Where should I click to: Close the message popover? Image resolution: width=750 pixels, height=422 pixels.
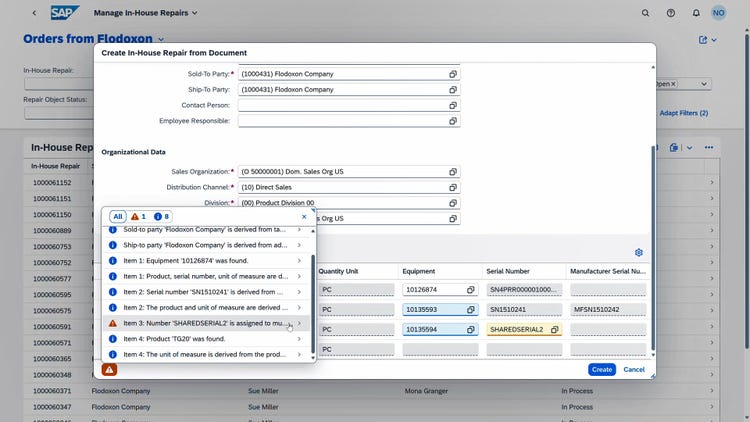click(x=304, y=217)
